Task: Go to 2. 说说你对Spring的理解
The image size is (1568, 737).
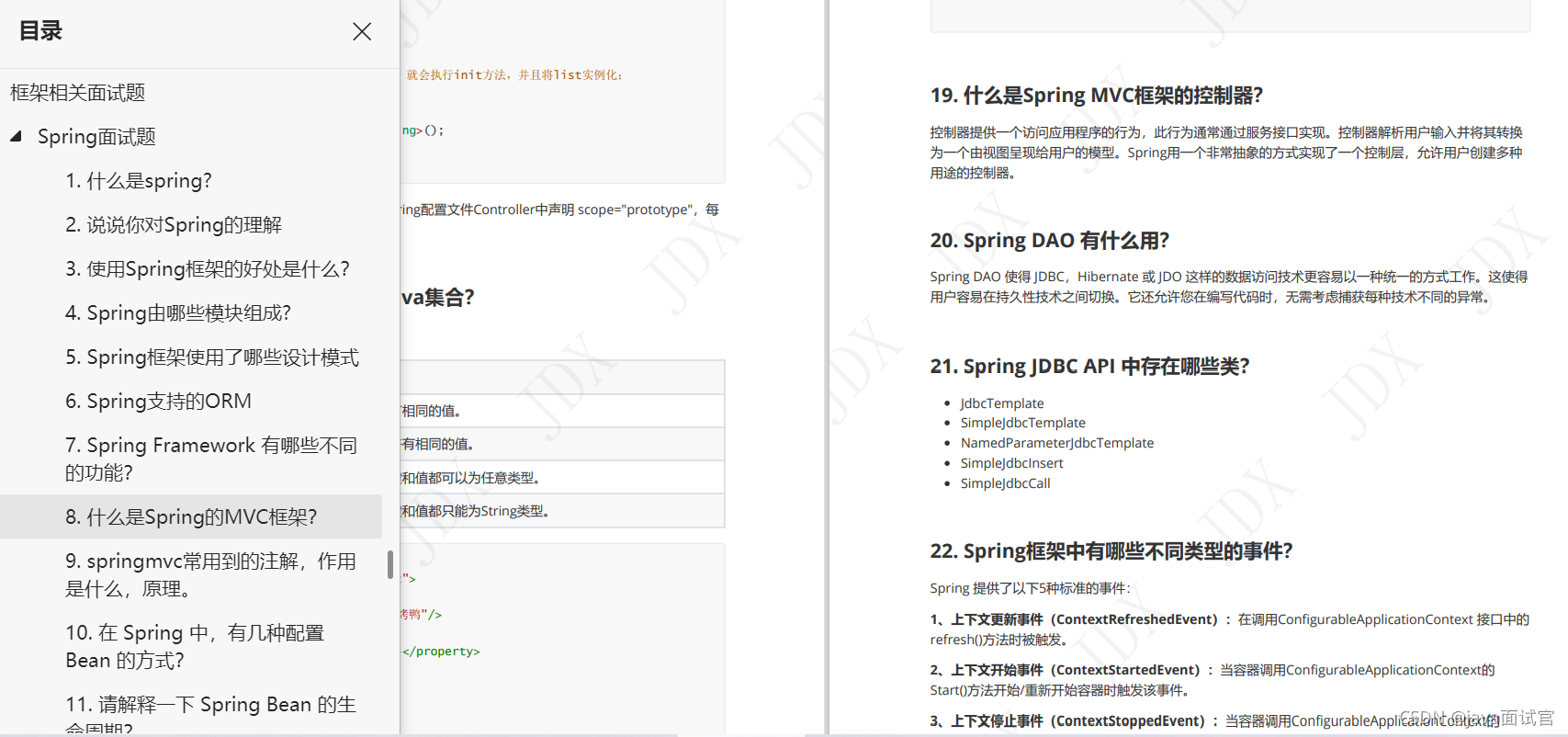Action: [174, 225]
